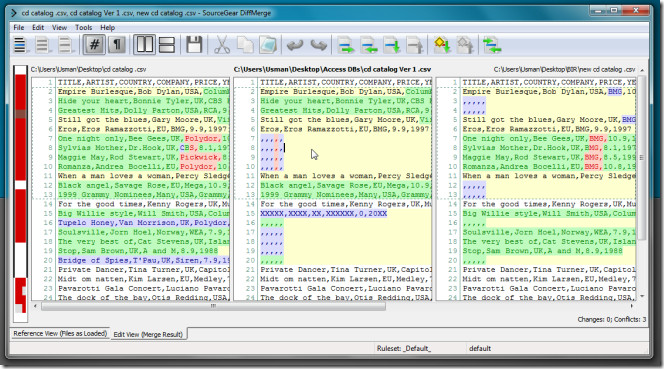Click center pane path 'cd catalog Ver 1 .csv'
The width and height of the screenshot is (664, 369).
[332, 69]
